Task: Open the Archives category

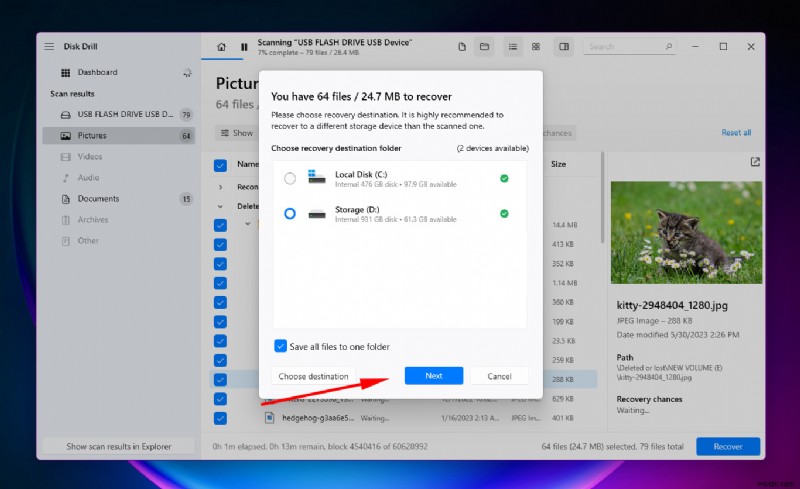Action: 119,219
